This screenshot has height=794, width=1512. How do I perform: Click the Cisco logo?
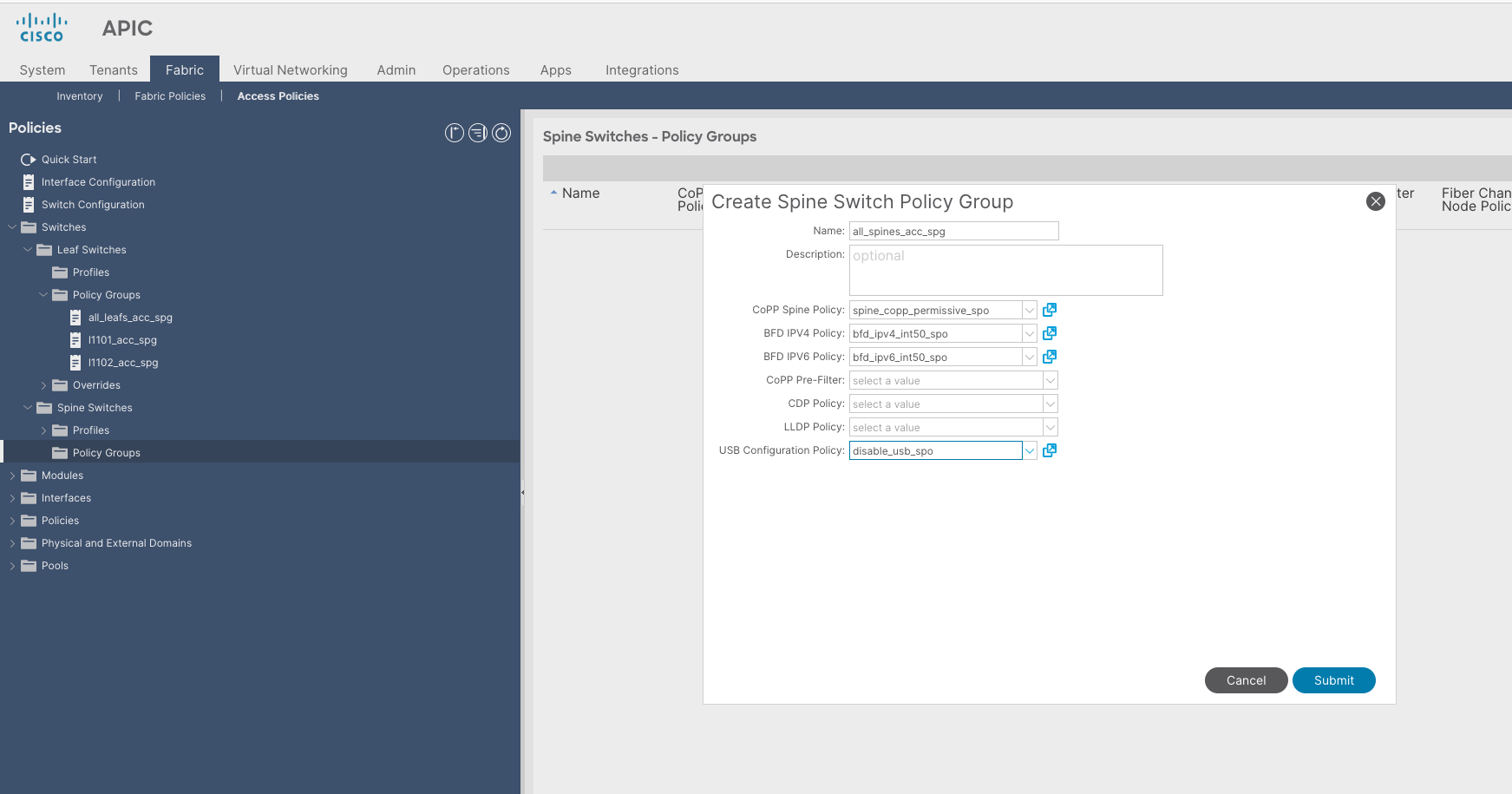[x=42, y=28]
